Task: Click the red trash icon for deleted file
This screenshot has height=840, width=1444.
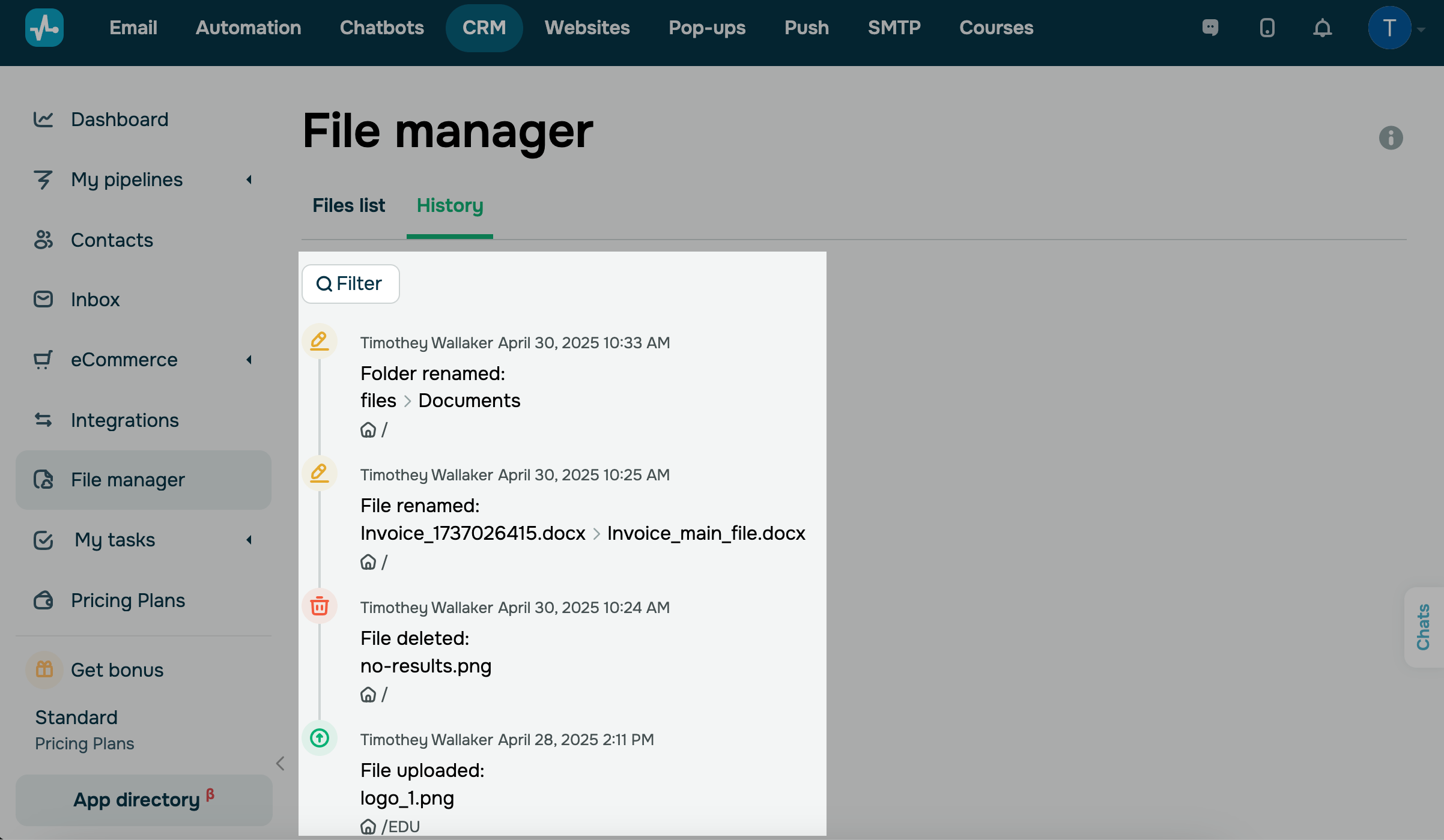Action: coord(320,606)
